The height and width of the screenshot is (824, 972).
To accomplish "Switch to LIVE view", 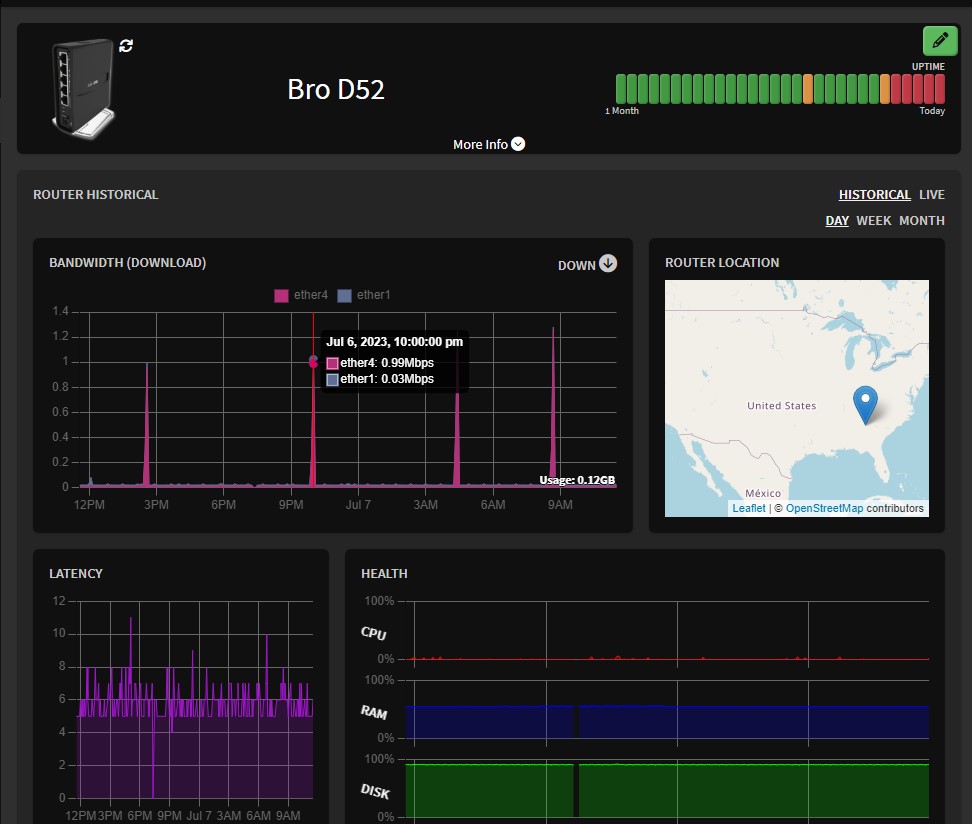I will tap(931, 195).
